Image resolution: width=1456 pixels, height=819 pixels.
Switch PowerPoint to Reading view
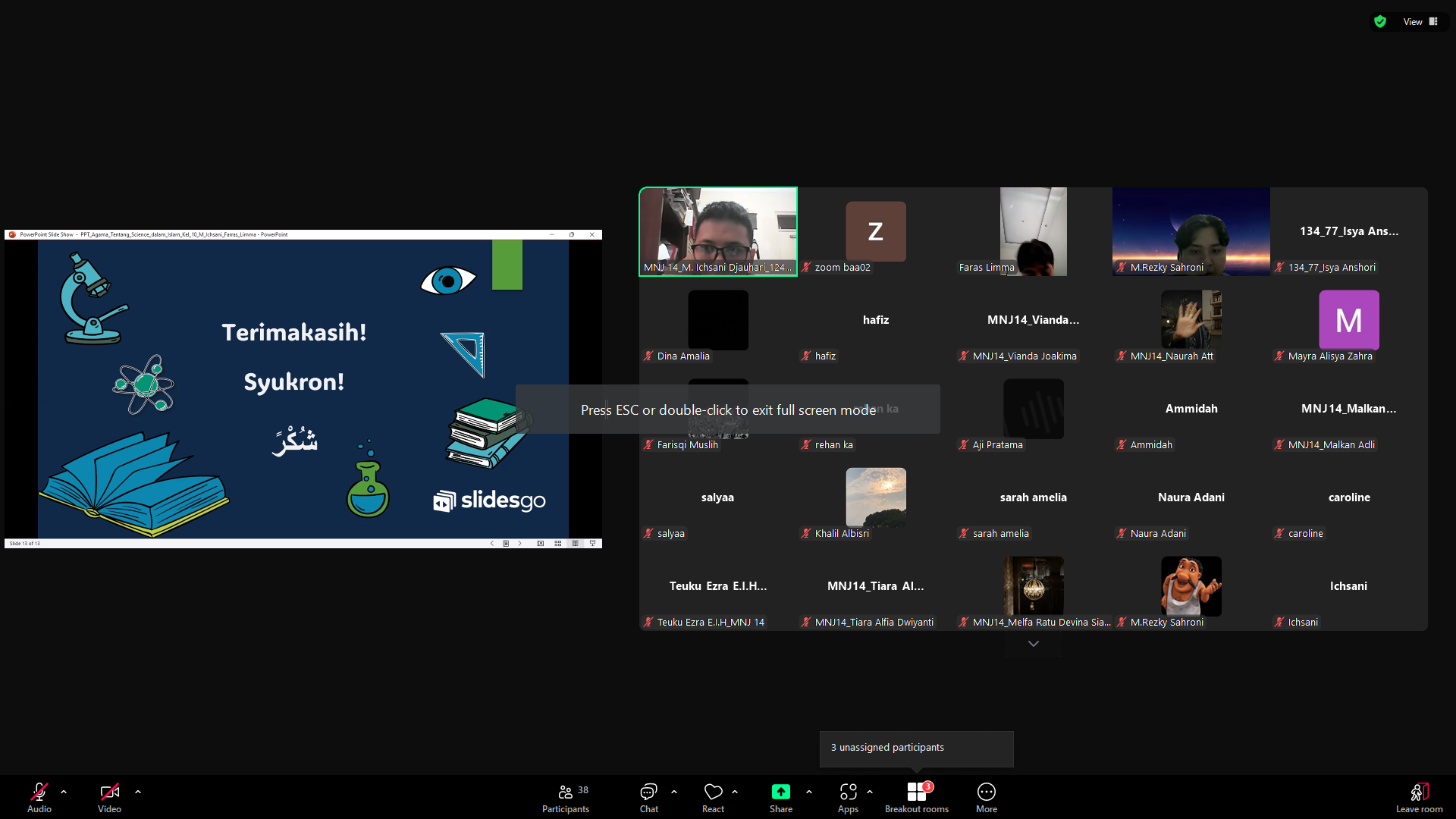click(x=576, y=544)
